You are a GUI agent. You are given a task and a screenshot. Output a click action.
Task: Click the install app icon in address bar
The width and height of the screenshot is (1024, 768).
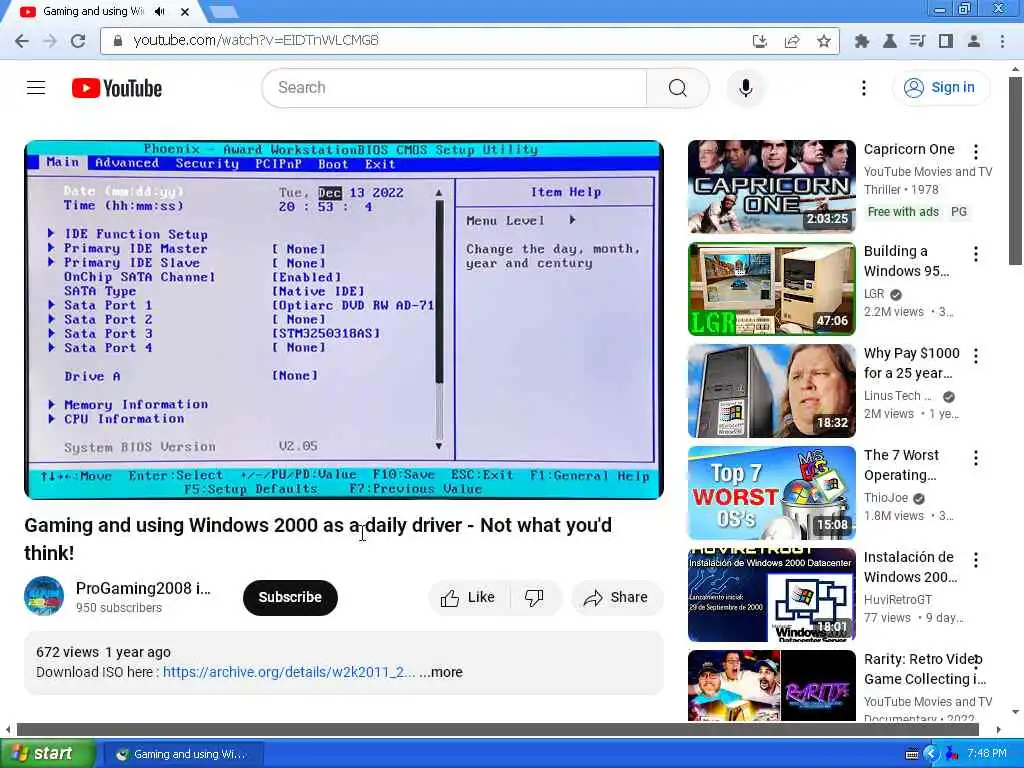[760, 41]
